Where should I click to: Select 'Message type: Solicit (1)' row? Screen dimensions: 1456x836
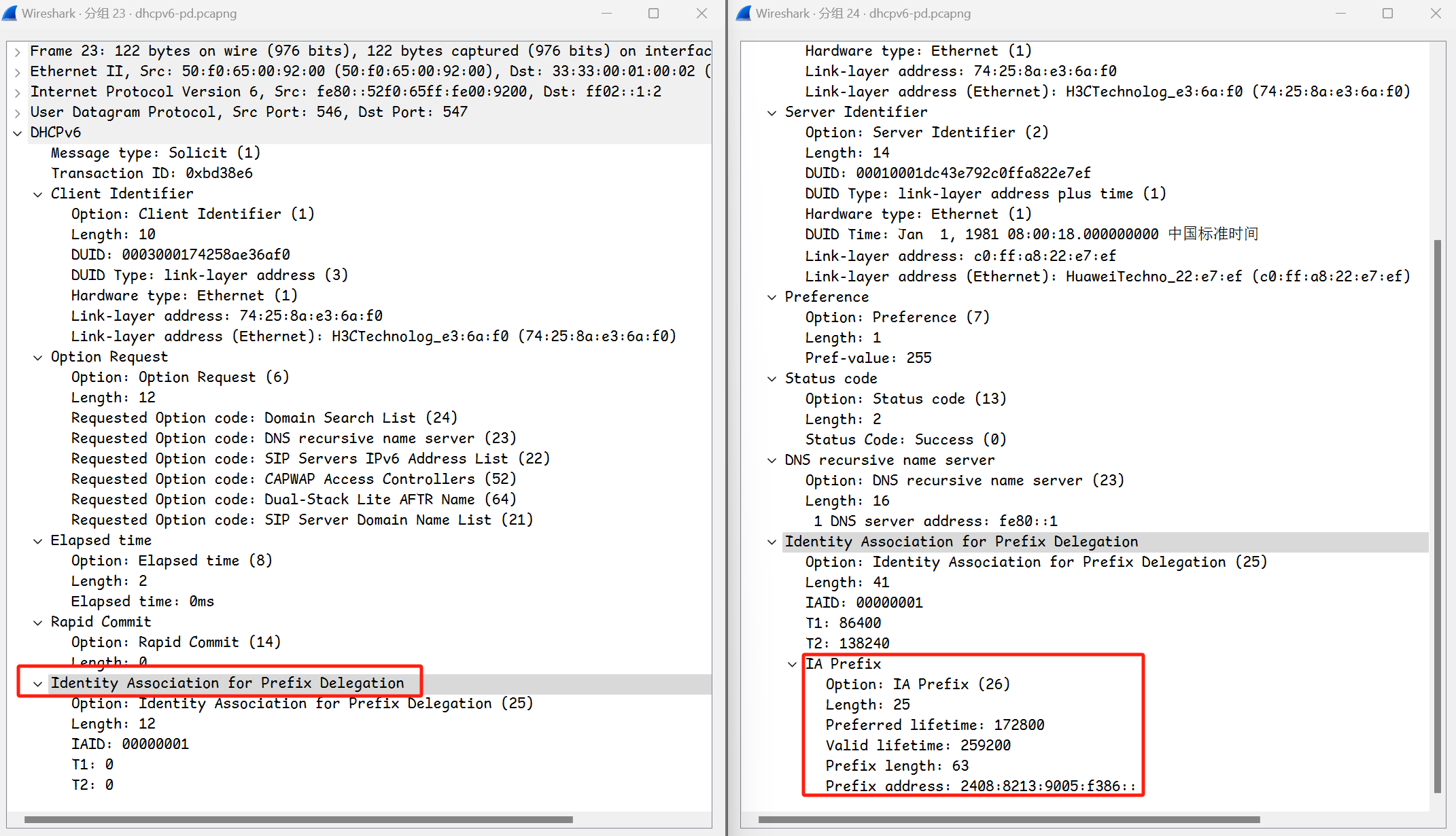click(x=156, y=153)
